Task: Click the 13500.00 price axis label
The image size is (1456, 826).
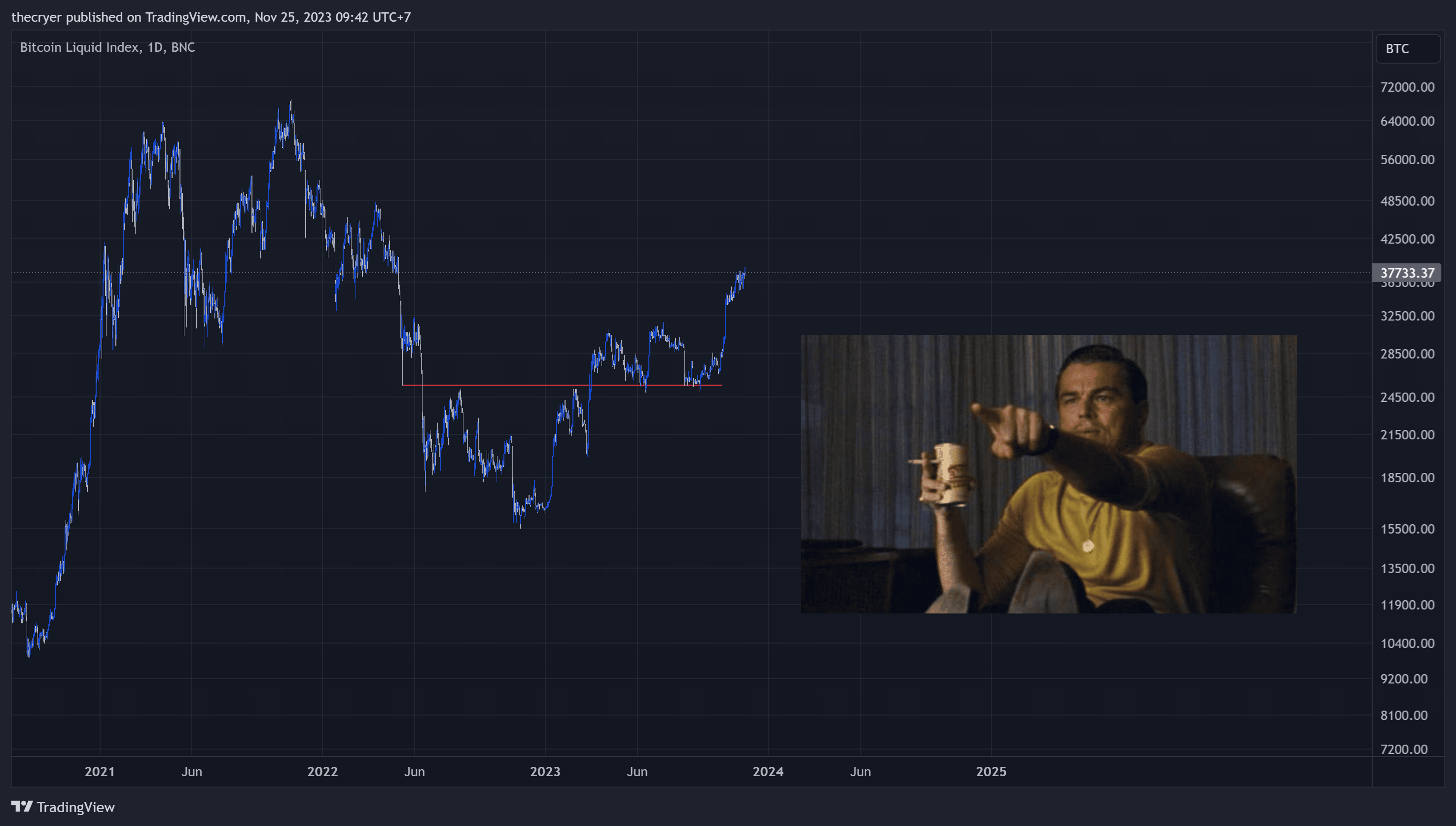Action: point(1407,569)
